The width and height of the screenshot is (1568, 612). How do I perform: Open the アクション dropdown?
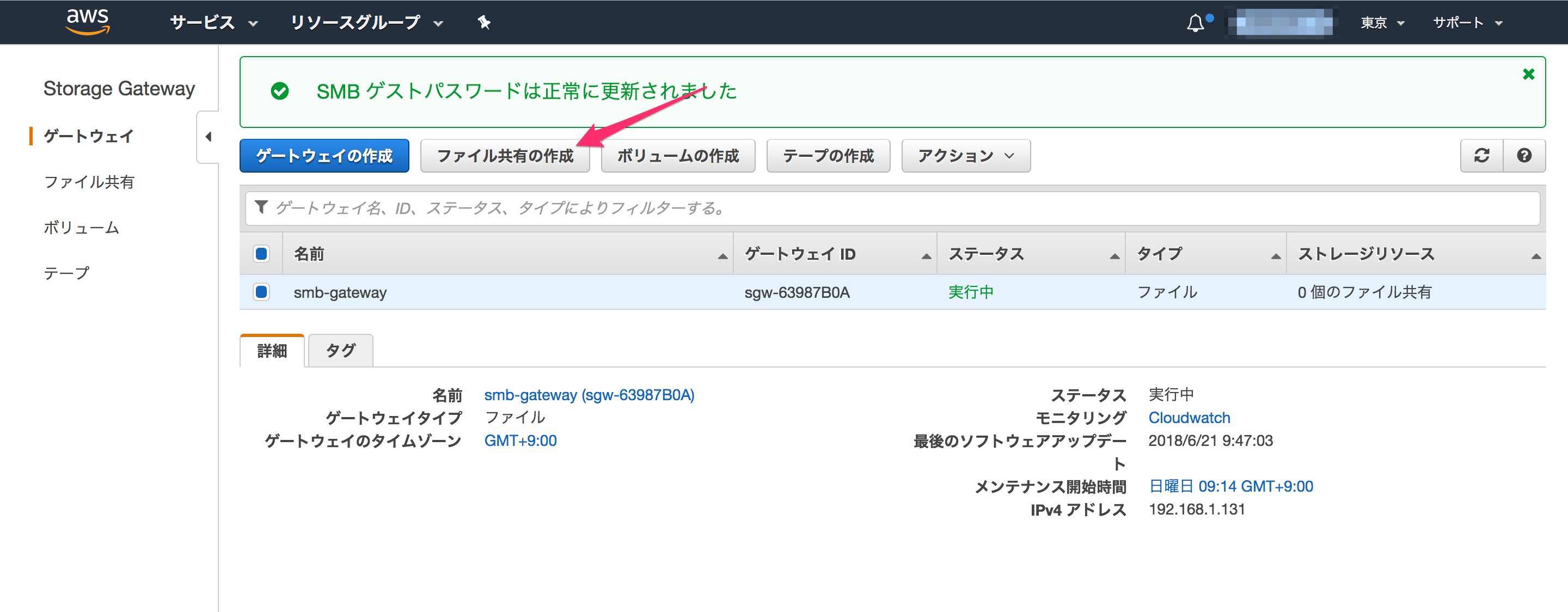point(965,155)
